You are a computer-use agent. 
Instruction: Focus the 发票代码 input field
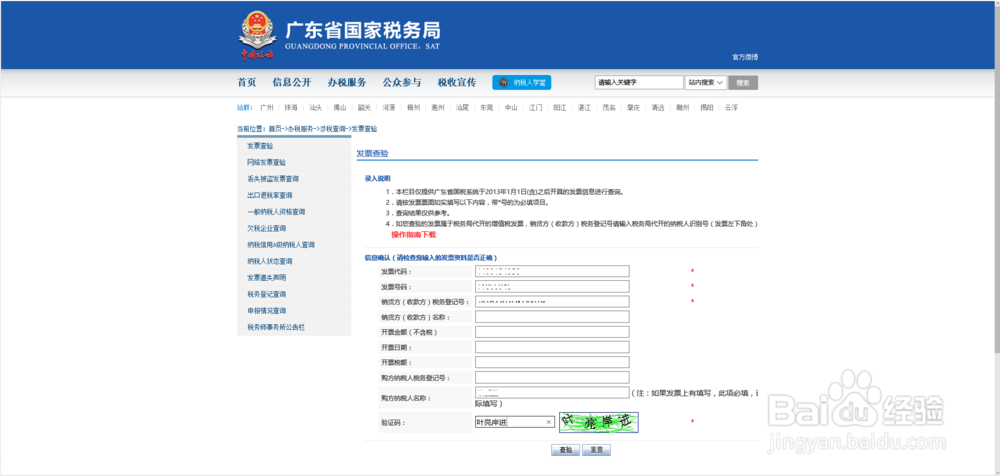point(552,271)
